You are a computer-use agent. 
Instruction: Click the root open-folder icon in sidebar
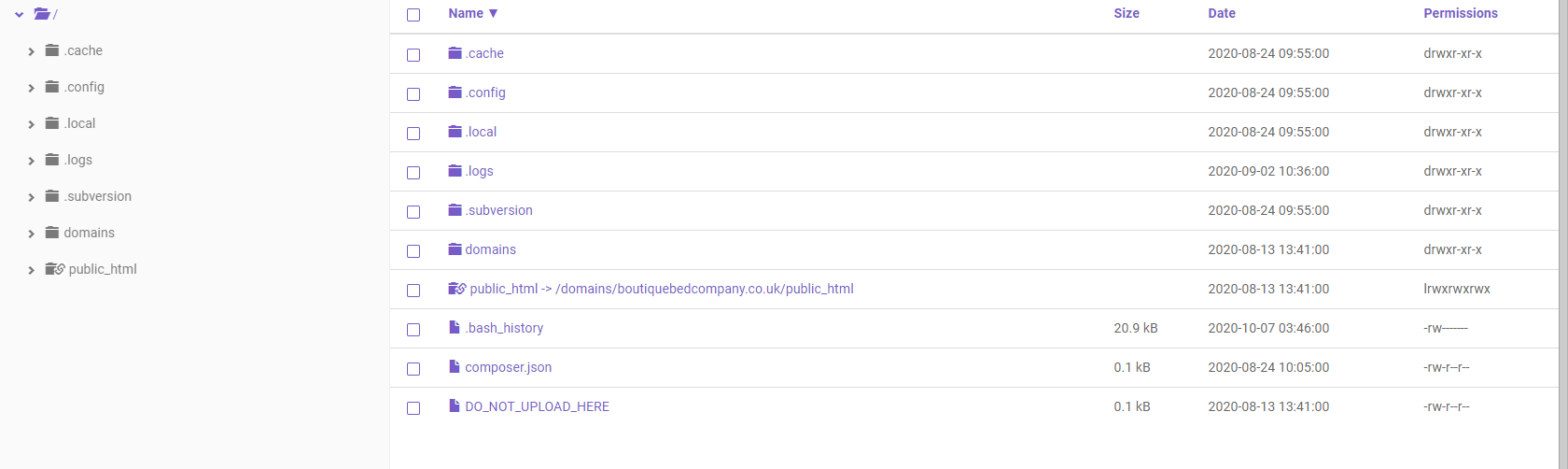[x=41, y=14]
